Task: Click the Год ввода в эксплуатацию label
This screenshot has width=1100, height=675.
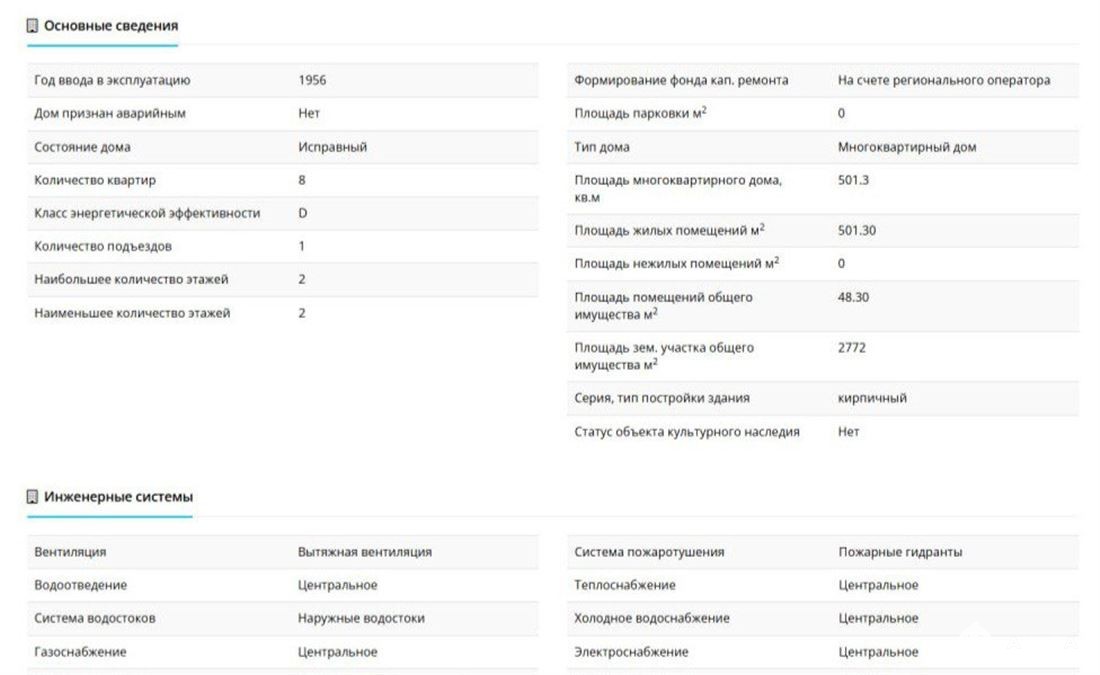Action: coord(112,80)
